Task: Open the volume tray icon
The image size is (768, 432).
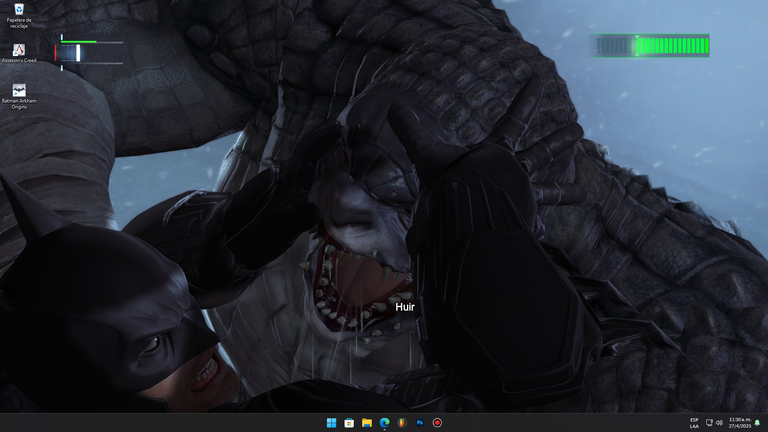Action: [x=719, y=423]
